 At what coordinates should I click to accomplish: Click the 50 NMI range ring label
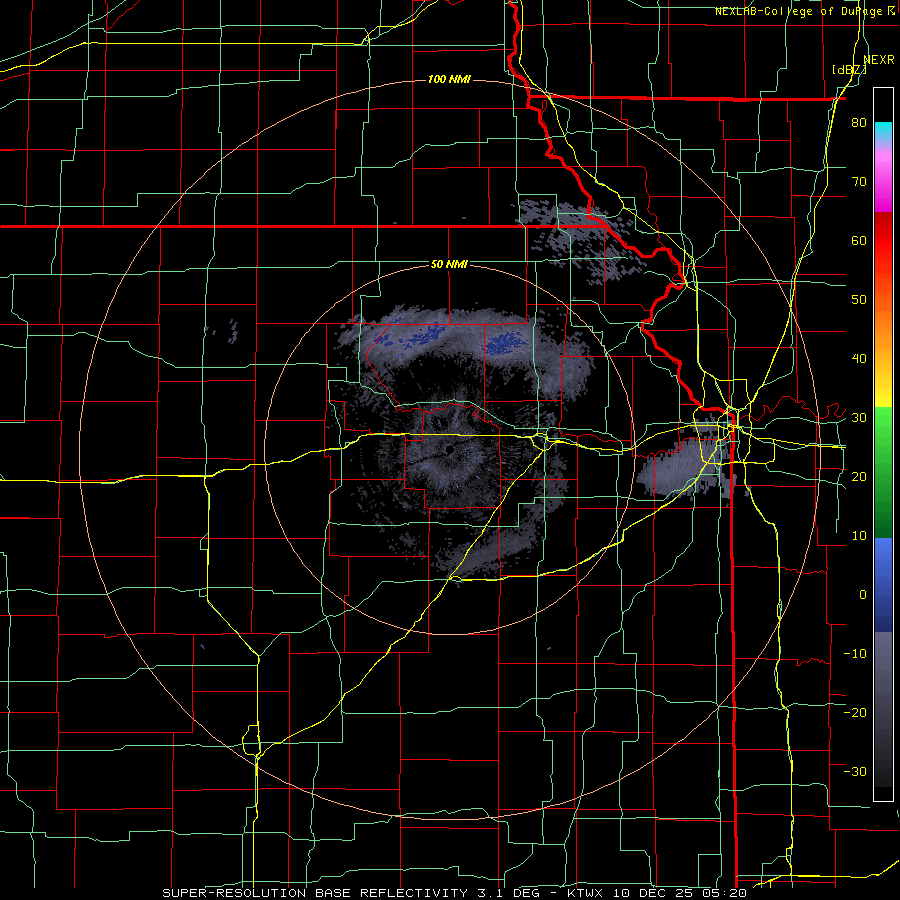point(449,264)
